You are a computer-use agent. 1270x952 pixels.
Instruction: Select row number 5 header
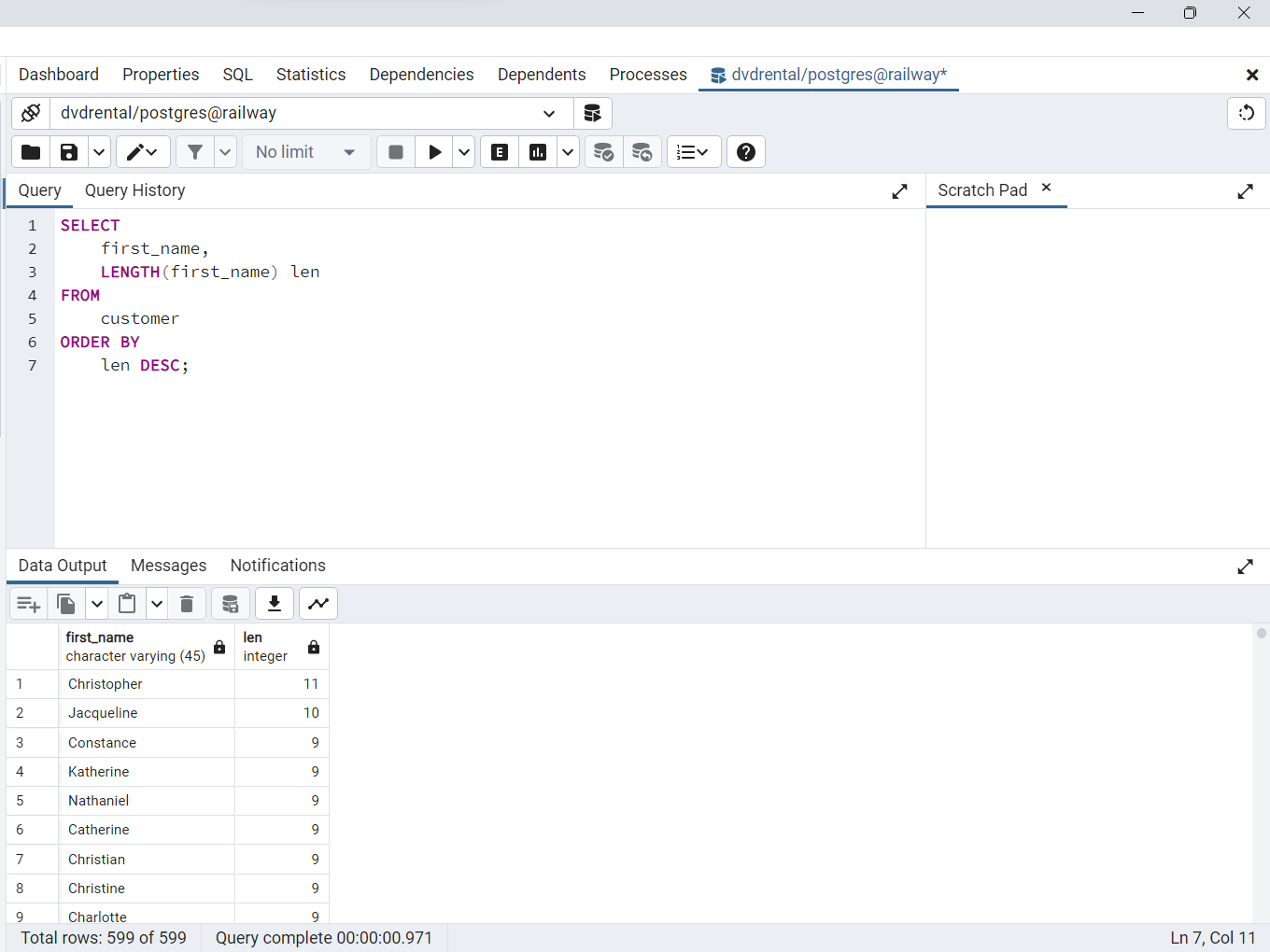32,801
